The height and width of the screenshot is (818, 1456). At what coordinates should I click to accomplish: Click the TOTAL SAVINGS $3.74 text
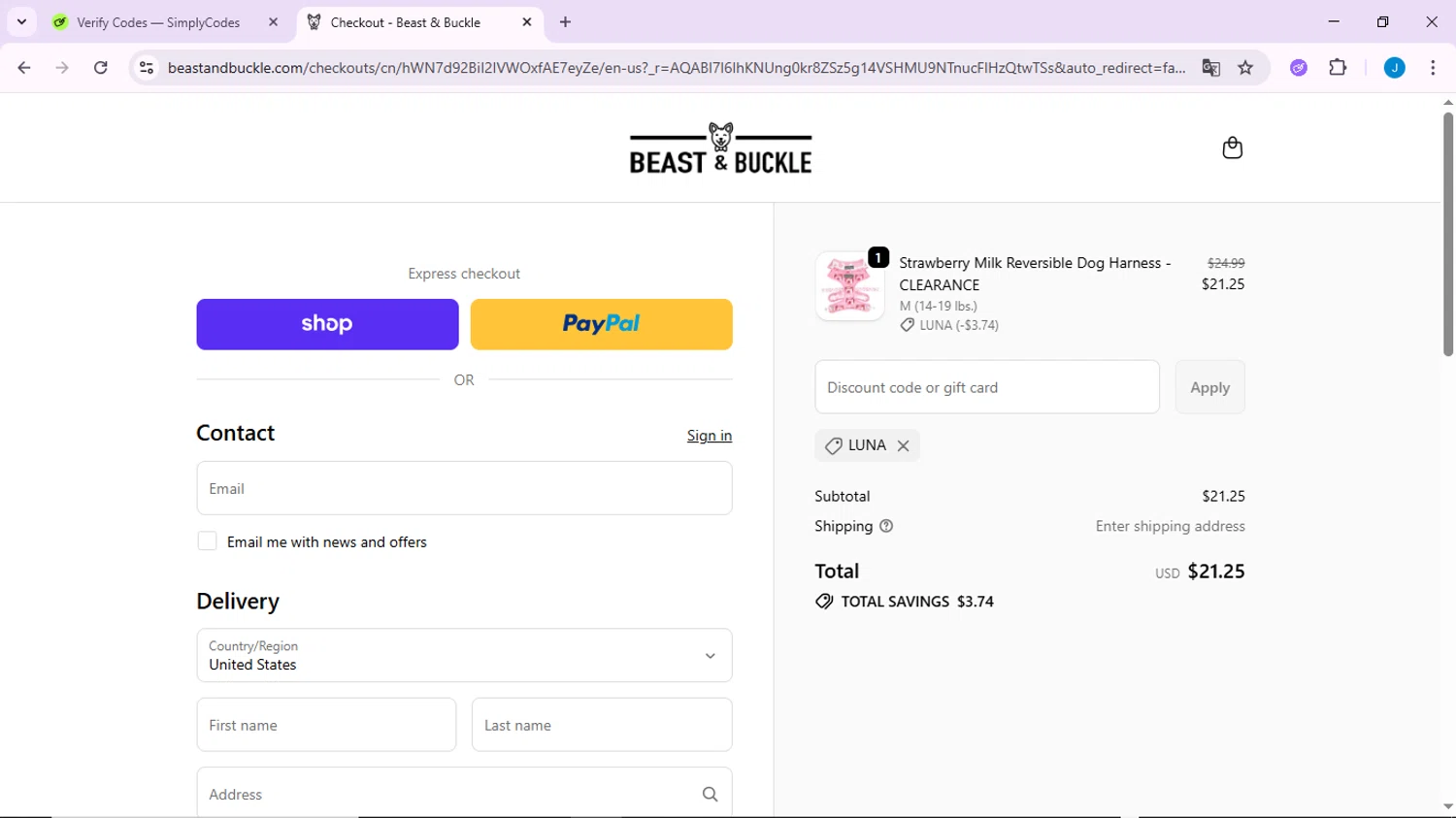(x=917, y=602)
